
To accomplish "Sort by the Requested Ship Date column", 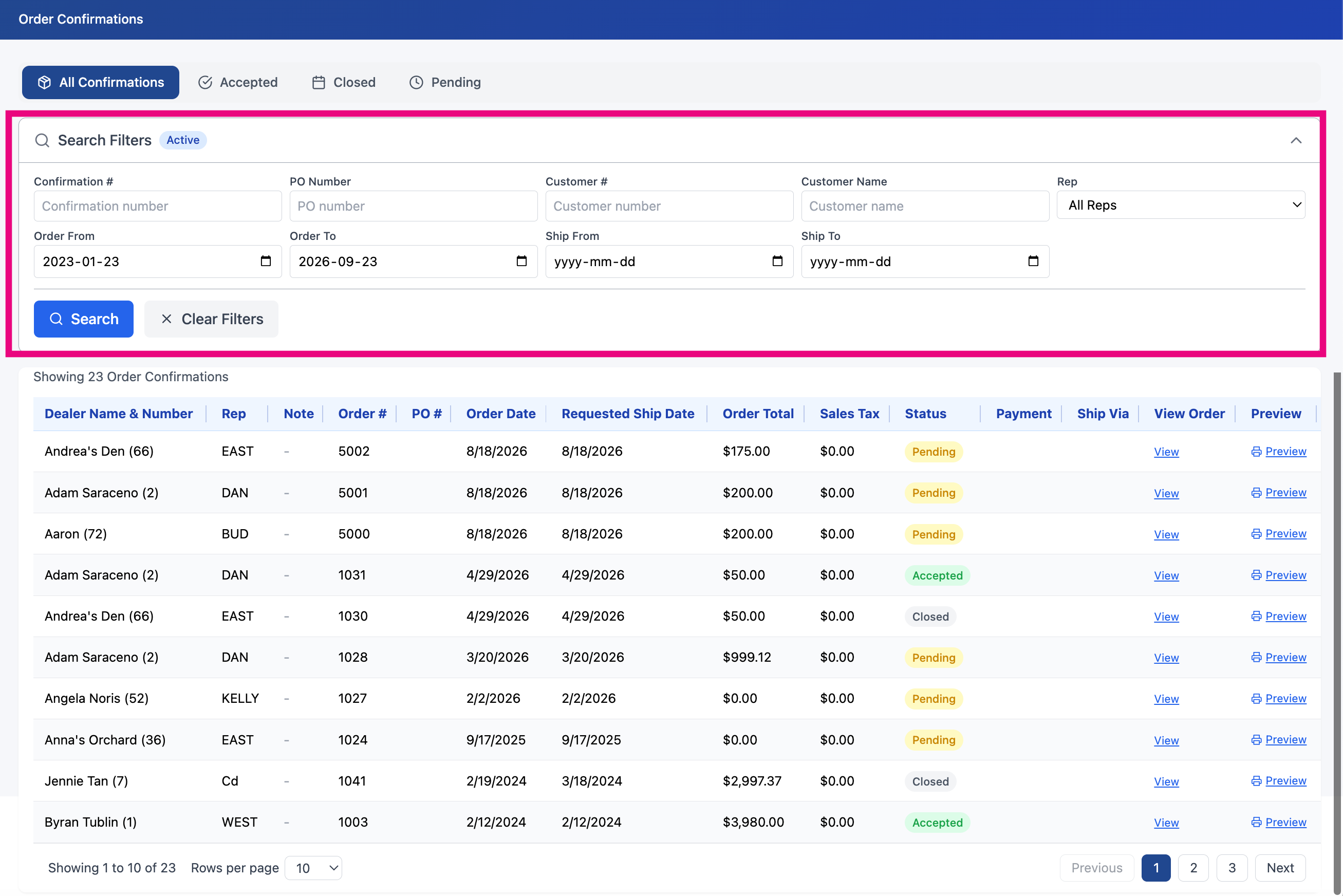I will (x=627, y=414).
